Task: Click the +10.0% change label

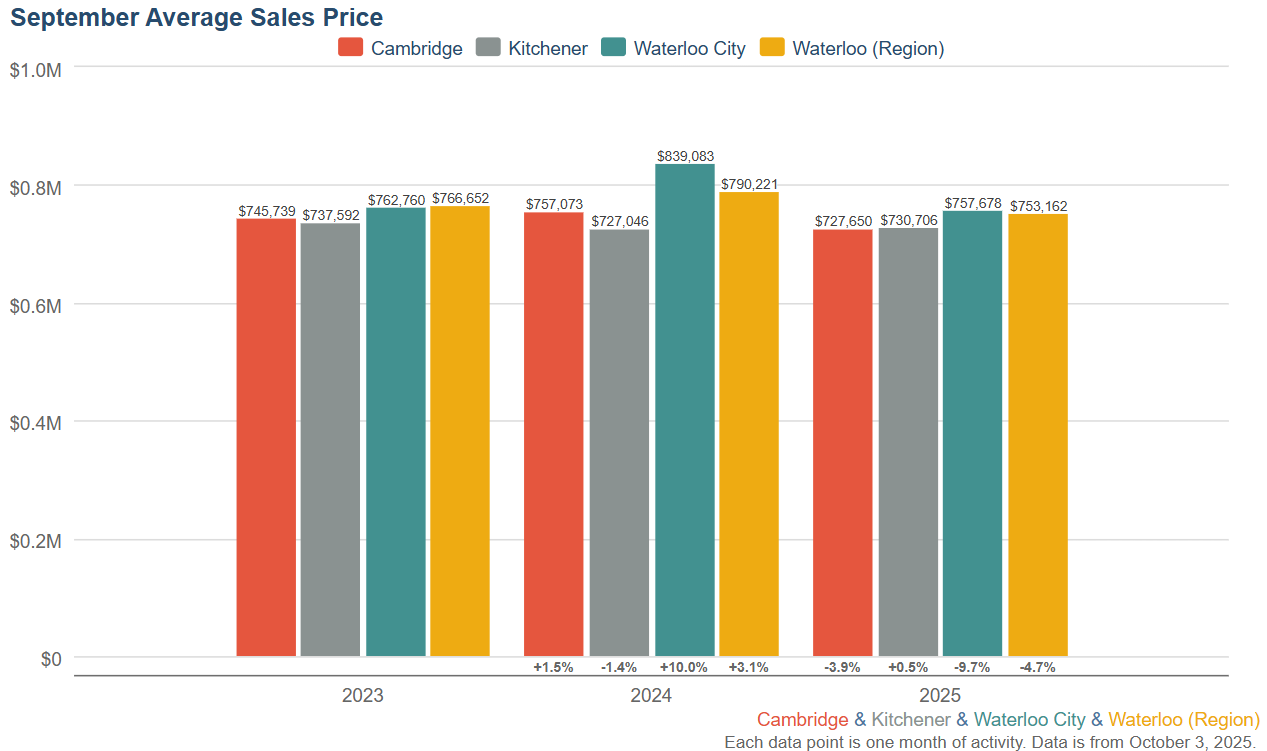Action: click(684, 667)
